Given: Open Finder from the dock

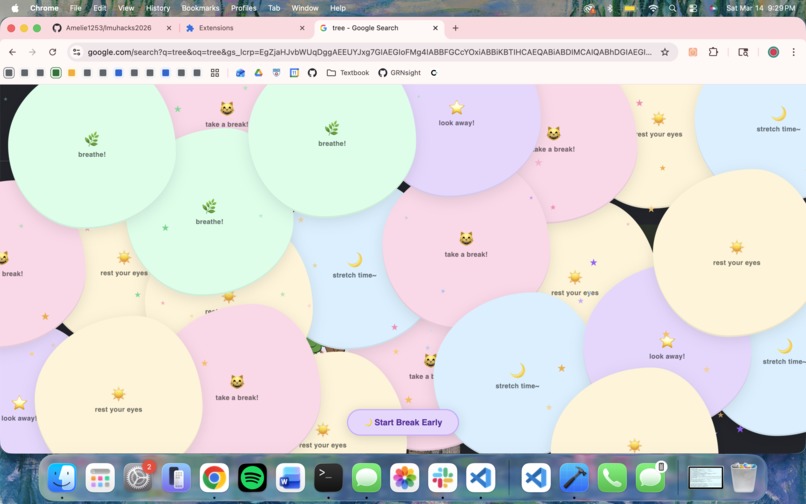Looking at the screenshot, I should 62,478.
